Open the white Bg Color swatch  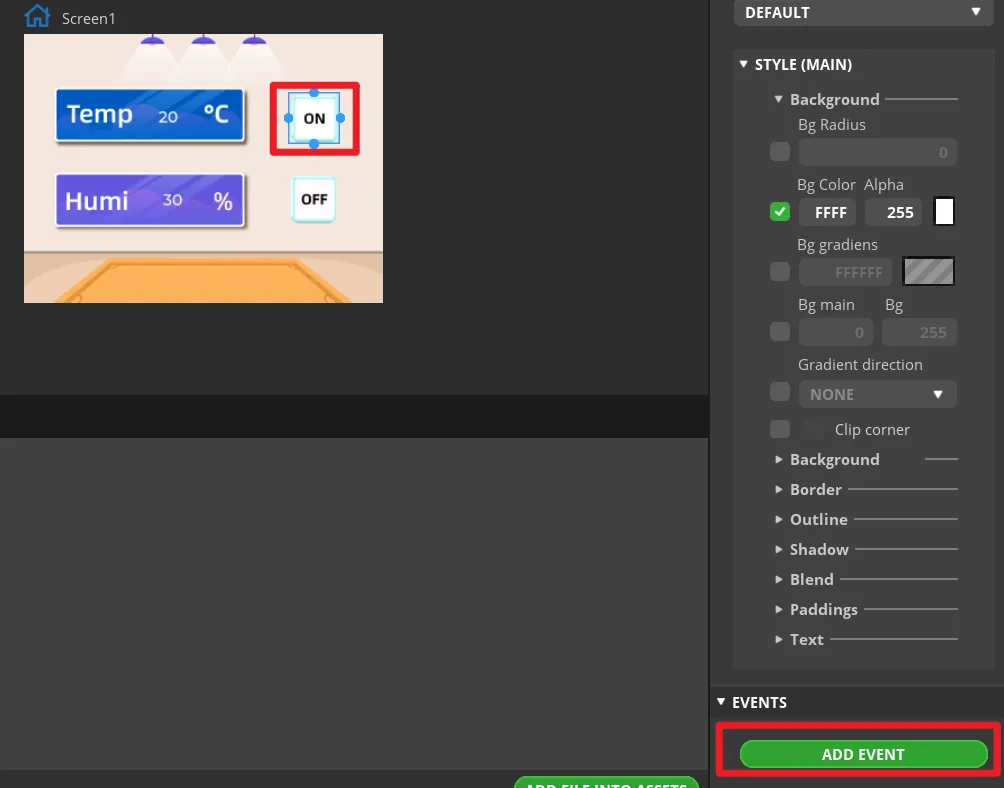[943, 212]
